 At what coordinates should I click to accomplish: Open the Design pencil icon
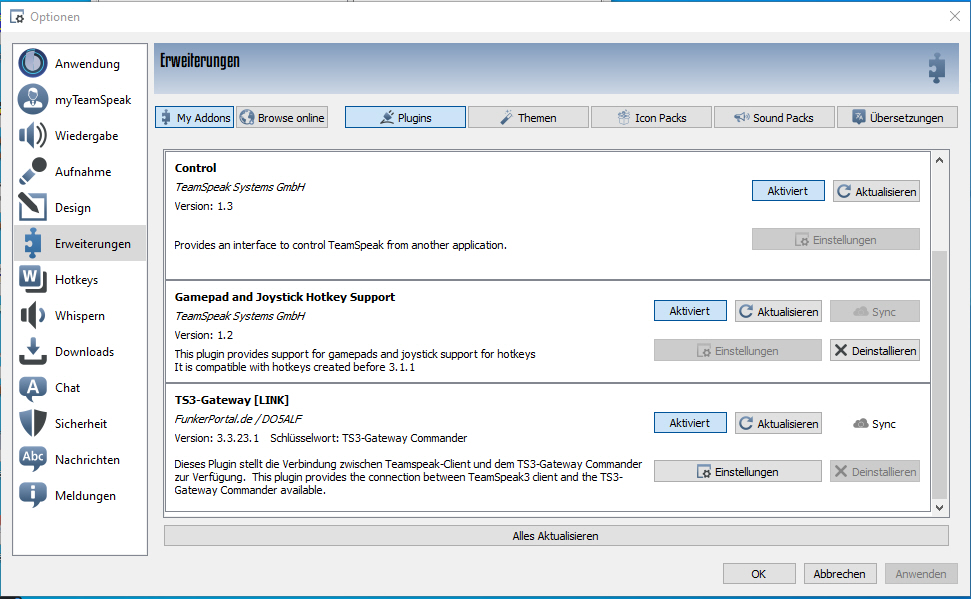[x=33, y=207]
